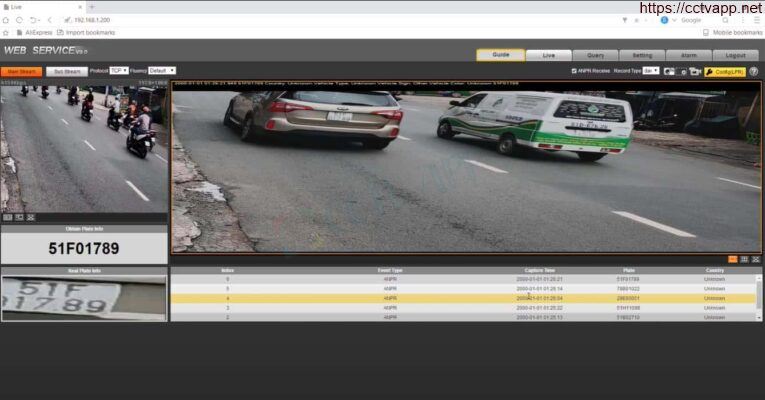The height and width of the screenshot is (400, 765).
Task: Open the Setting tab
Action: point(642,55)
